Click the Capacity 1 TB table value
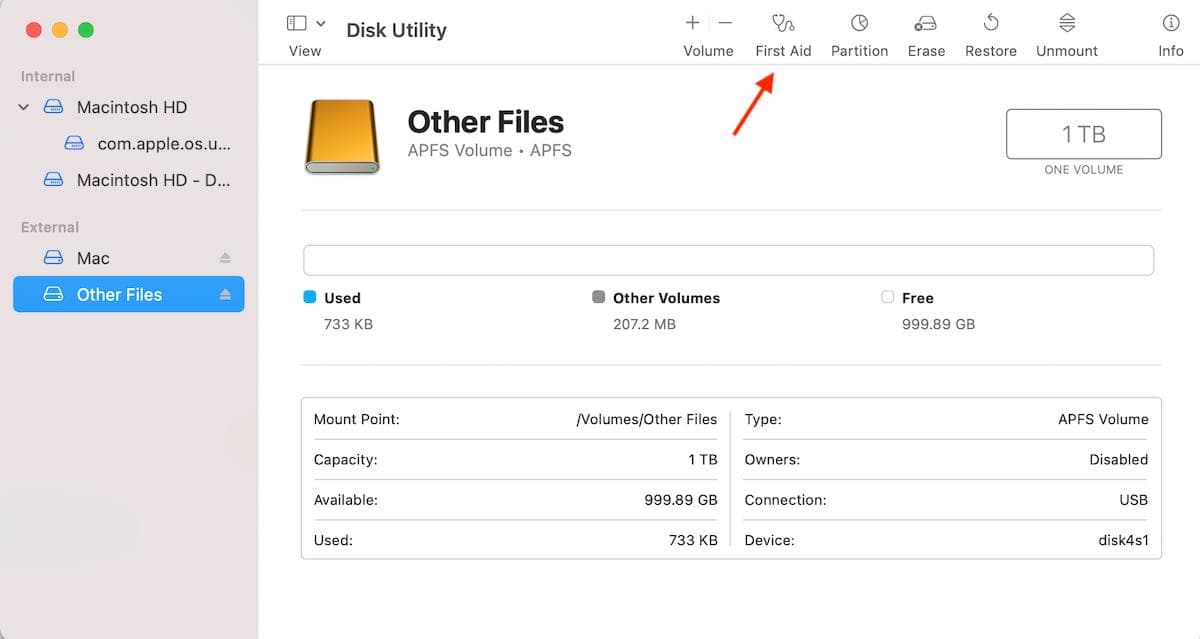This screenshot has height=639, width=1200. 702,459
